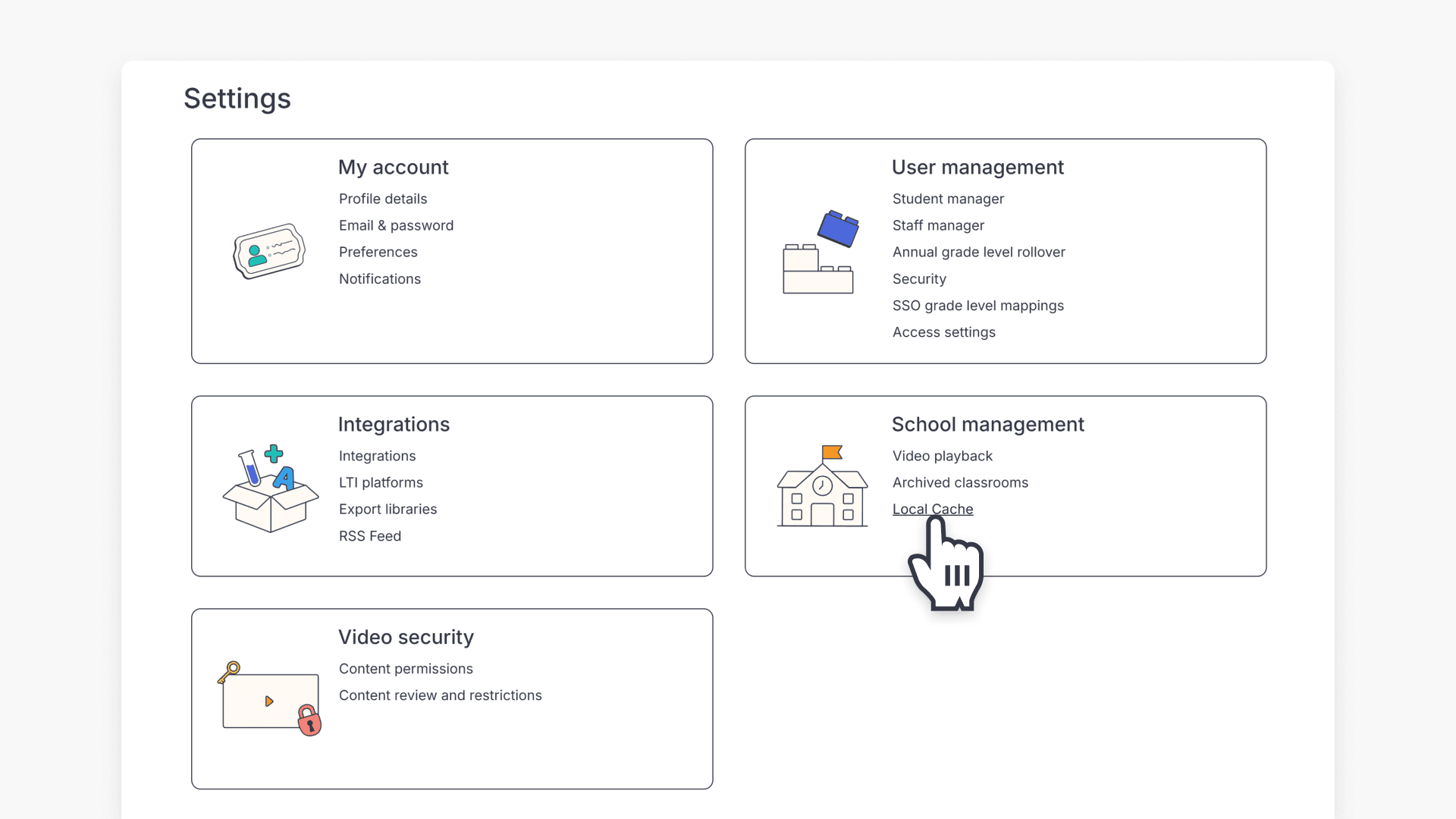Viewport: 1456px width, 819px height.
Task: Open Notifications preferences
Action: coord(379,278)
